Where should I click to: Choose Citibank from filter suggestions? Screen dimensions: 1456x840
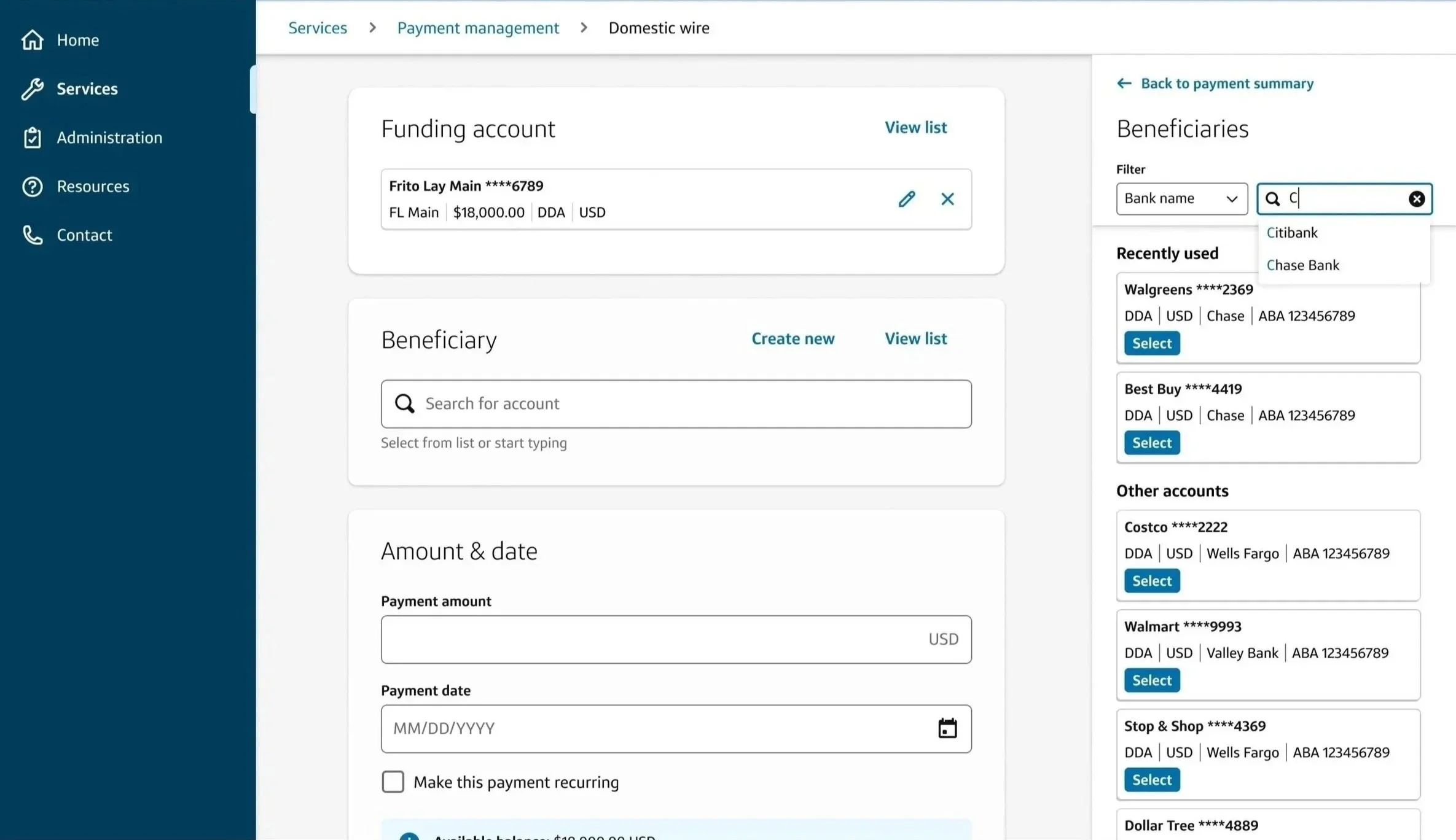pyautogui.click(x=1292, y=233)
